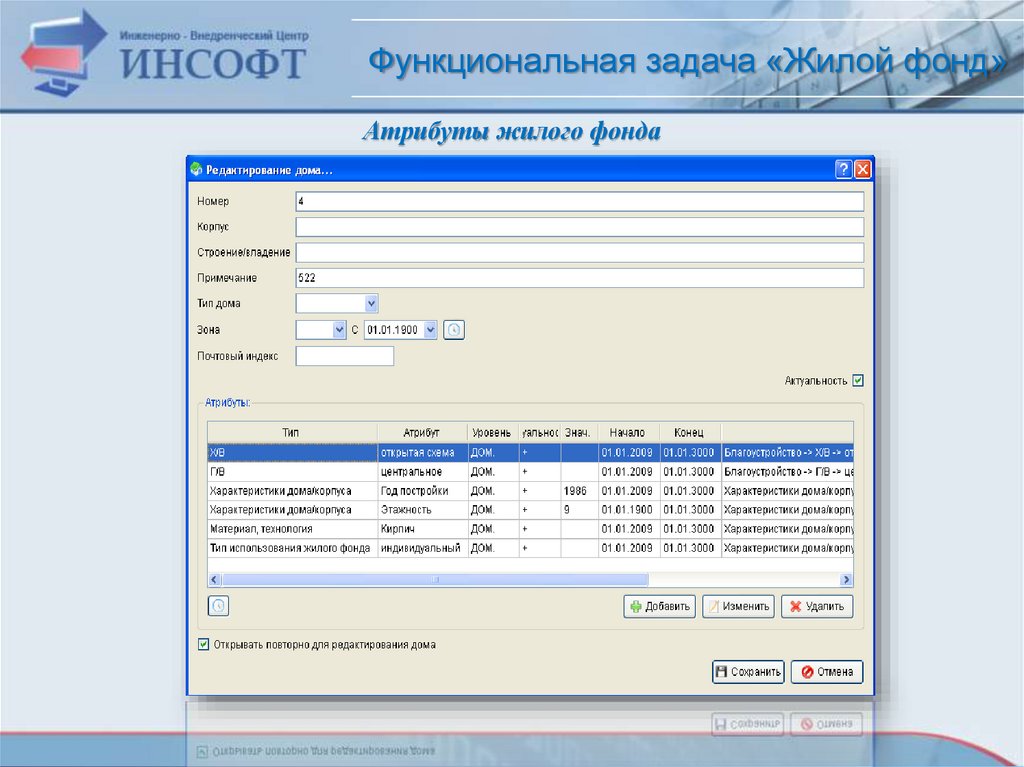Click the Тип column header

(x=292, y=432)
